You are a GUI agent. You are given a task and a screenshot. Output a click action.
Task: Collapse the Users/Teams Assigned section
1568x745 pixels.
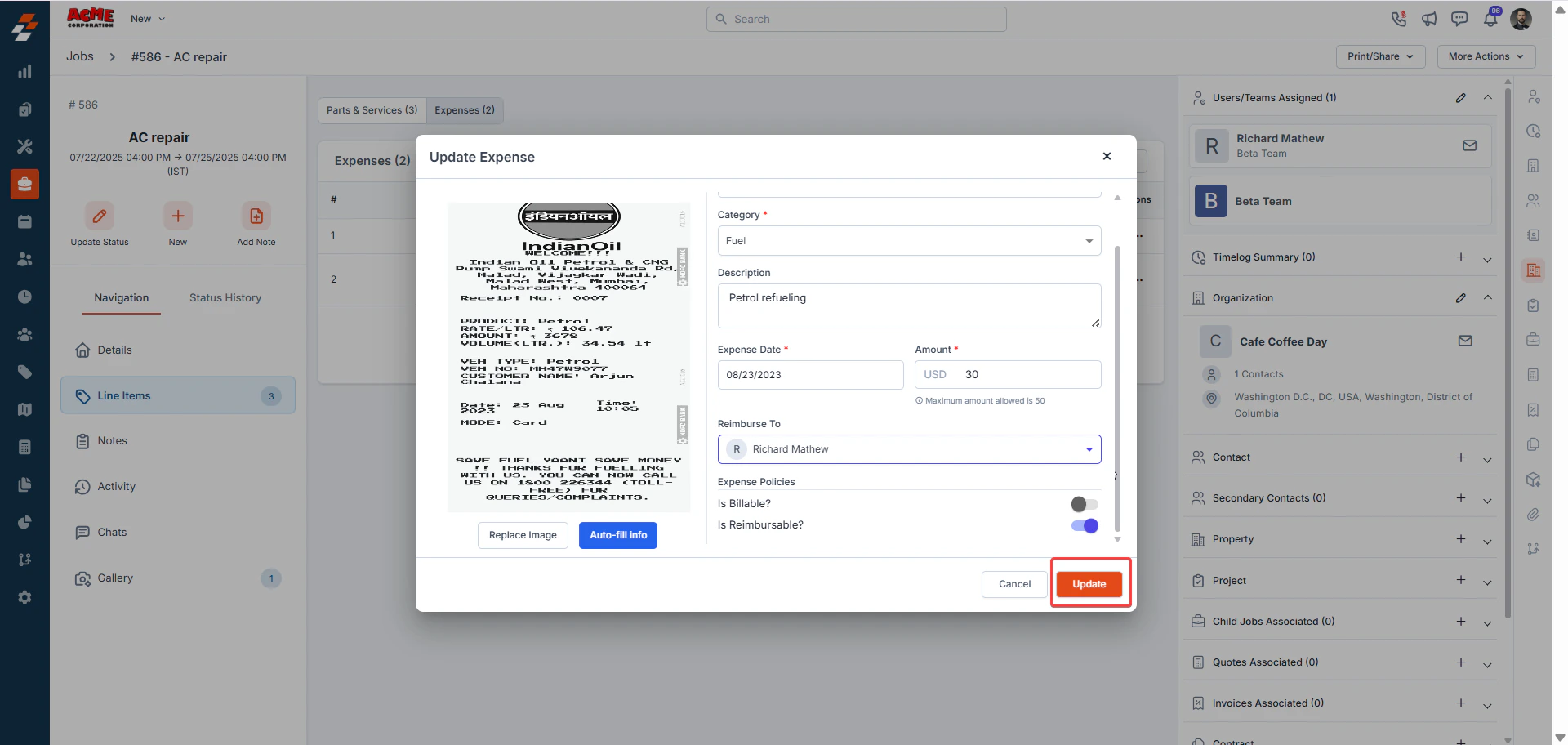pos(1487,97)
